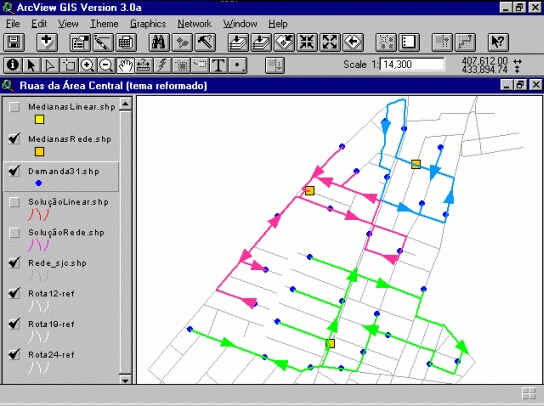Toggle the SoluçãoRede.shp theme checkbox
The width and height of the screenshot is (544, 406).
coord(14,232)
